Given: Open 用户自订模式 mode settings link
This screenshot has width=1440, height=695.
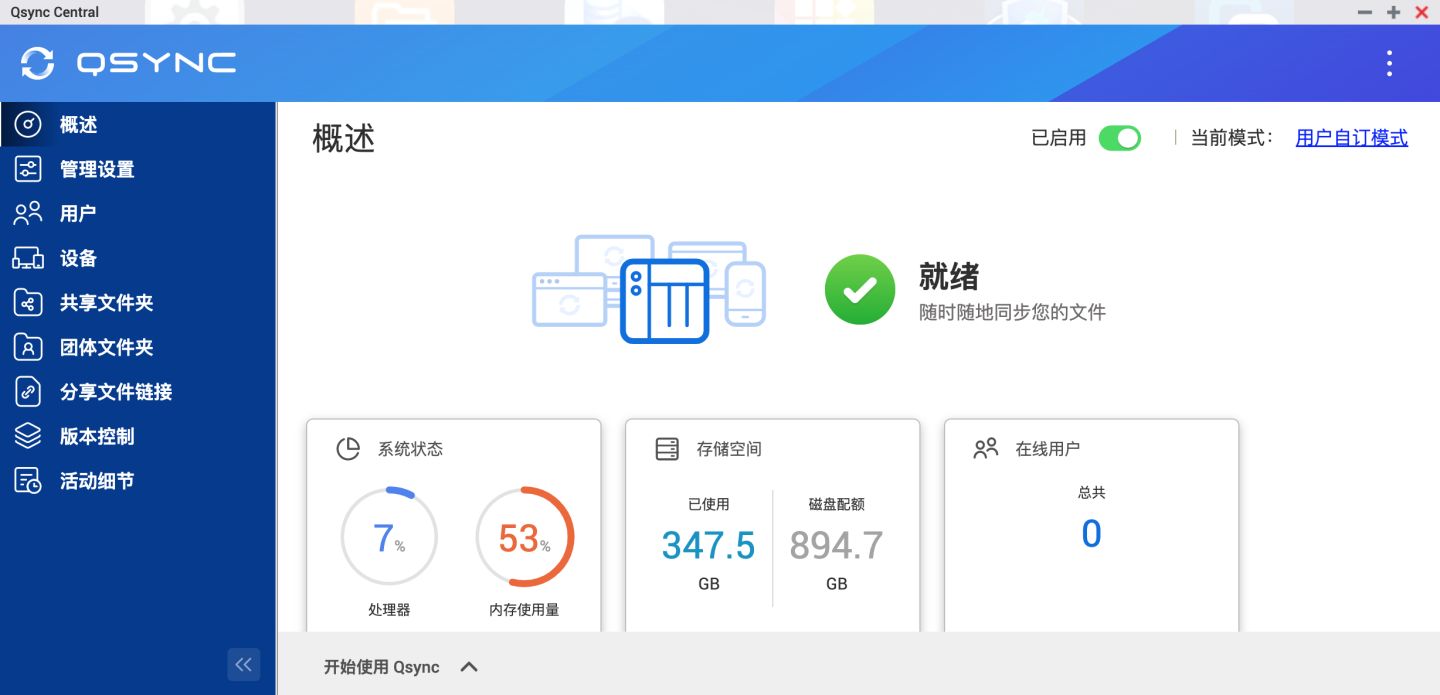Looking at the screenshot, I should (x=1351, y=137).
